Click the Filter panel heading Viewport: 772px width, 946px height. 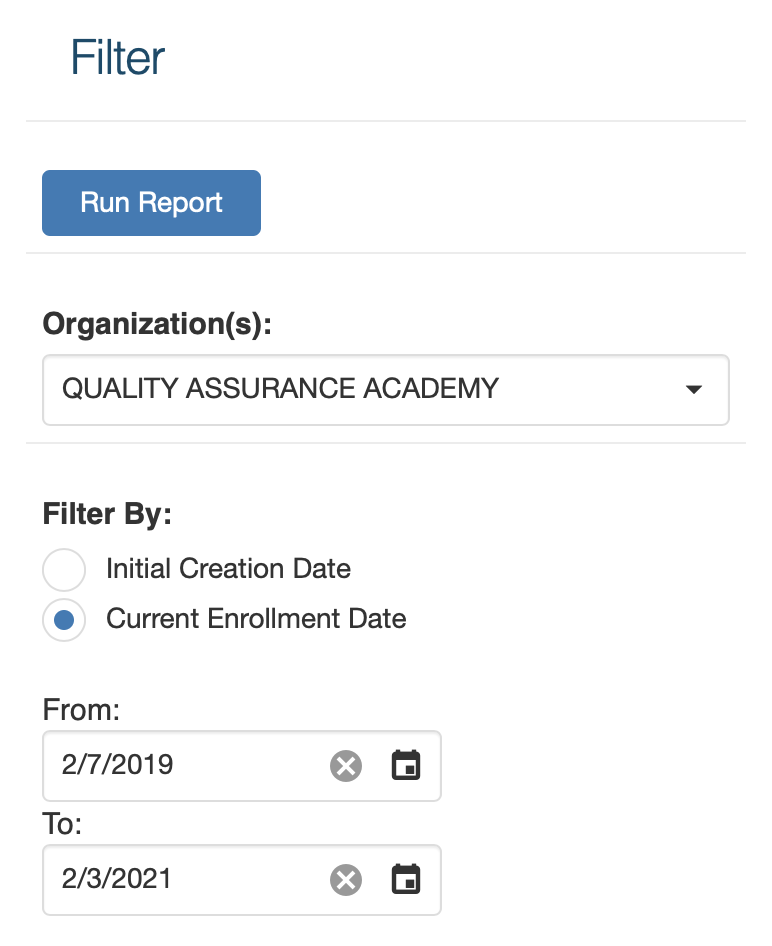pyautogui.click(x=117, y=58)
